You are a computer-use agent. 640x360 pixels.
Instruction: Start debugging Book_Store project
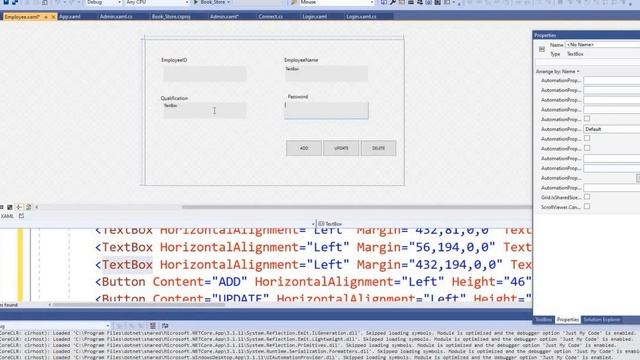(x=211, y=2)
